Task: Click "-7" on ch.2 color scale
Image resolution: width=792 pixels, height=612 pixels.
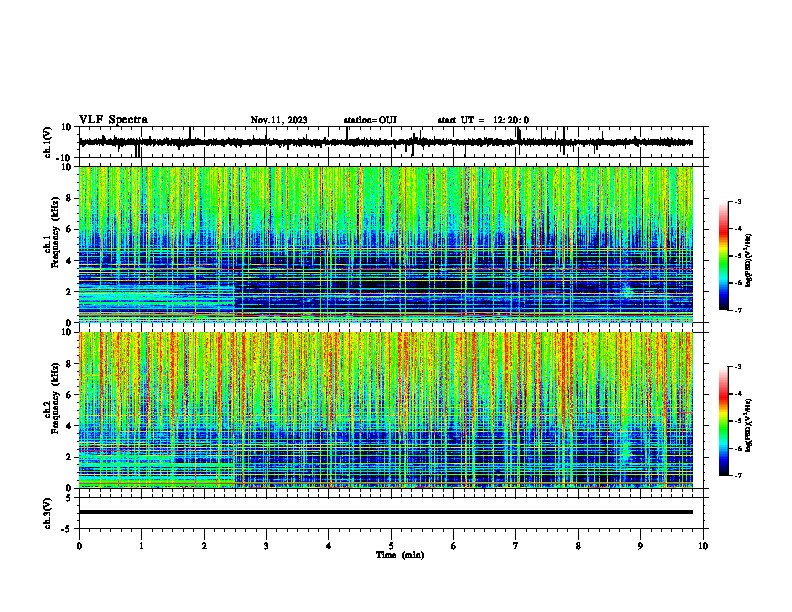Action: point(737,475)
